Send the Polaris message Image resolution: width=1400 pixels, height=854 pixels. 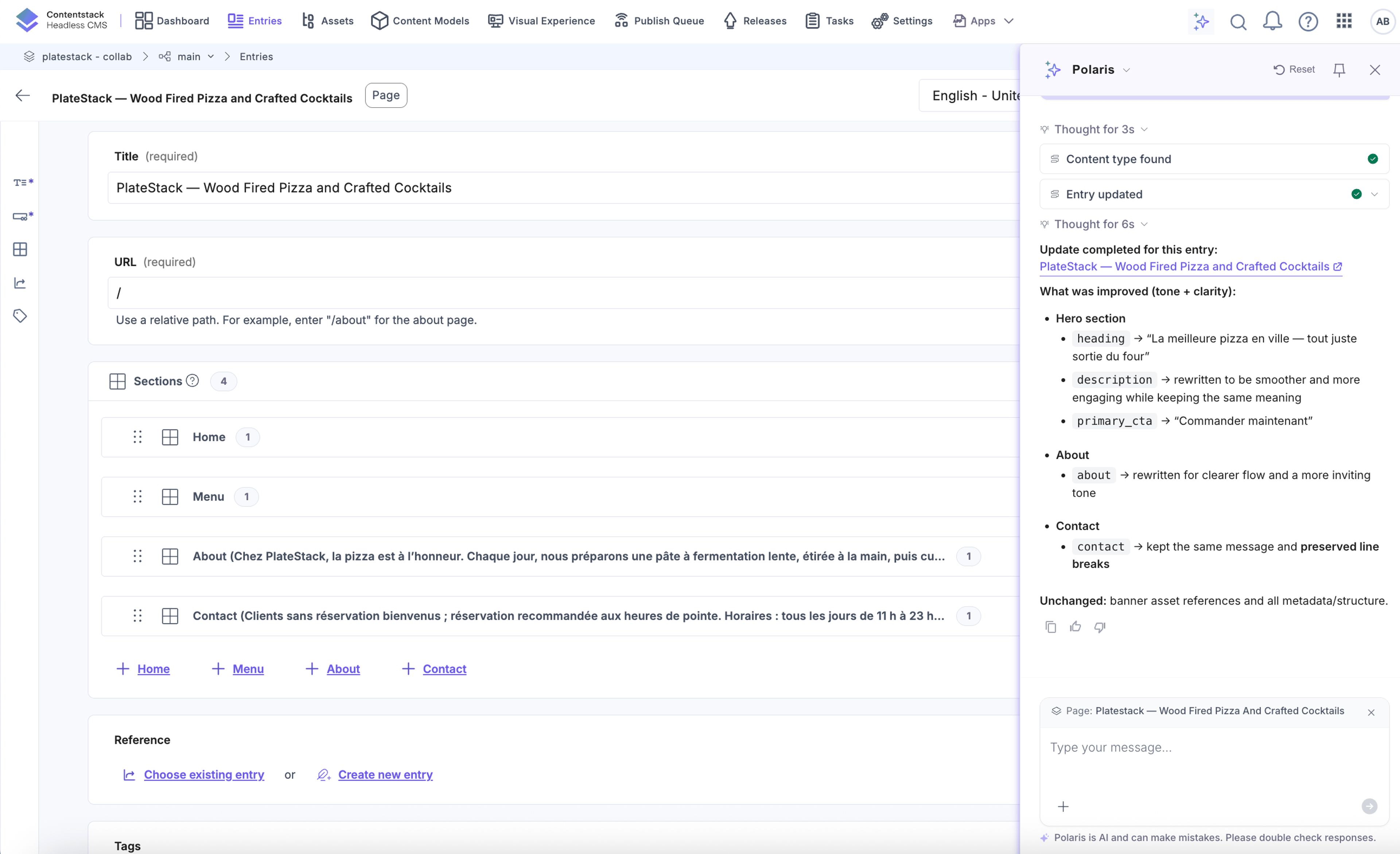(x=1369, y=806)
